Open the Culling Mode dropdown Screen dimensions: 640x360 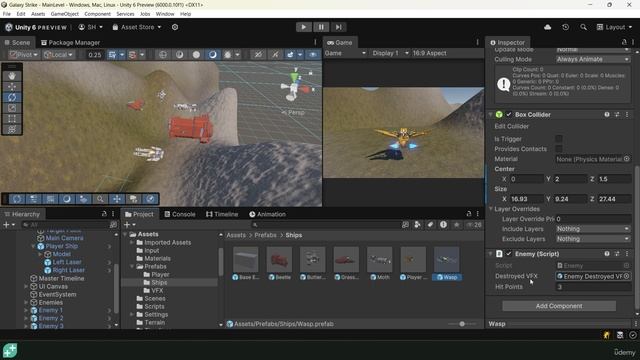(593, 59)
